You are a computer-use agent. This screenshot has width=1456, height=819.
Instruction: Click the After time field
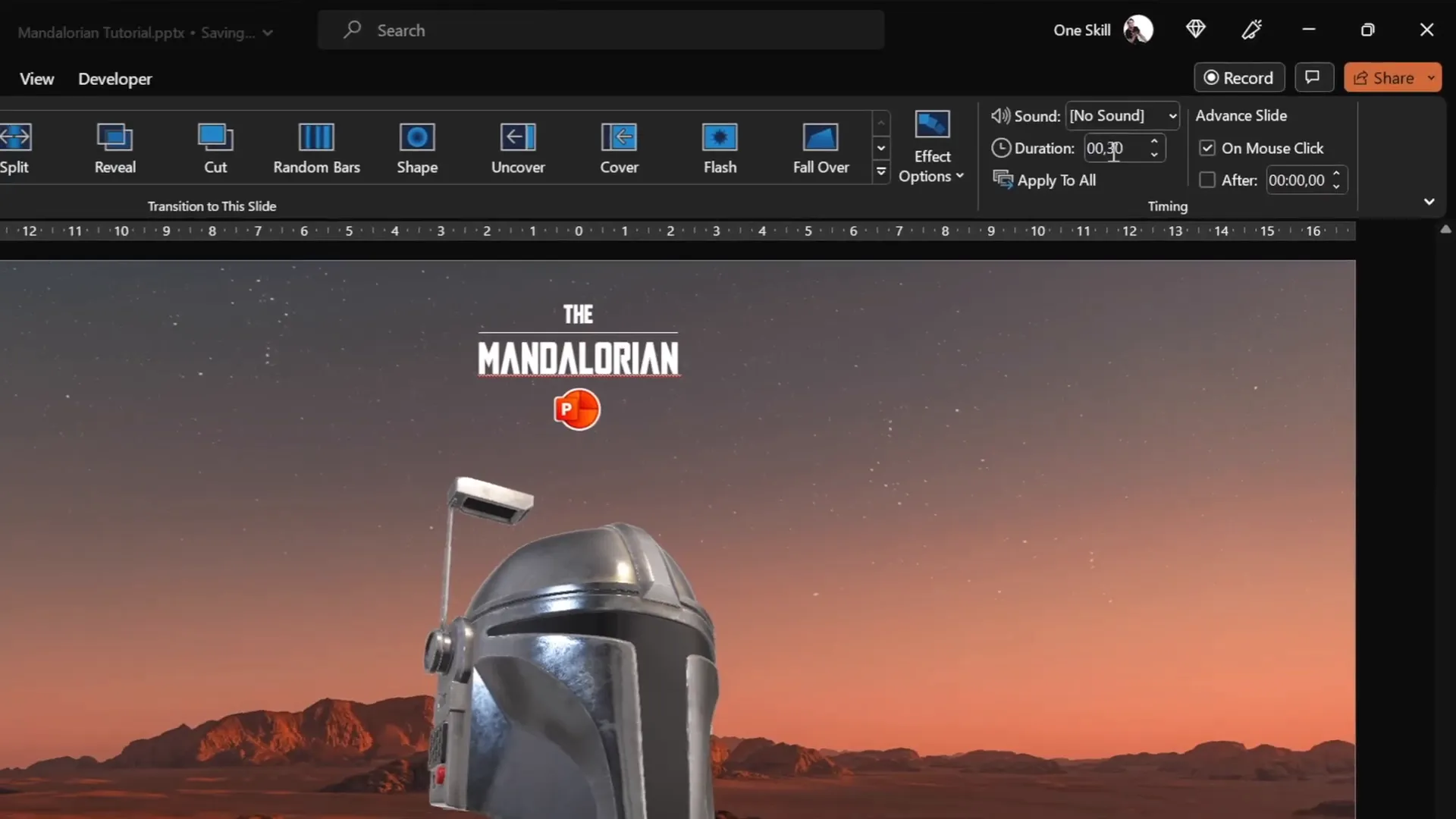(1297, 180)
